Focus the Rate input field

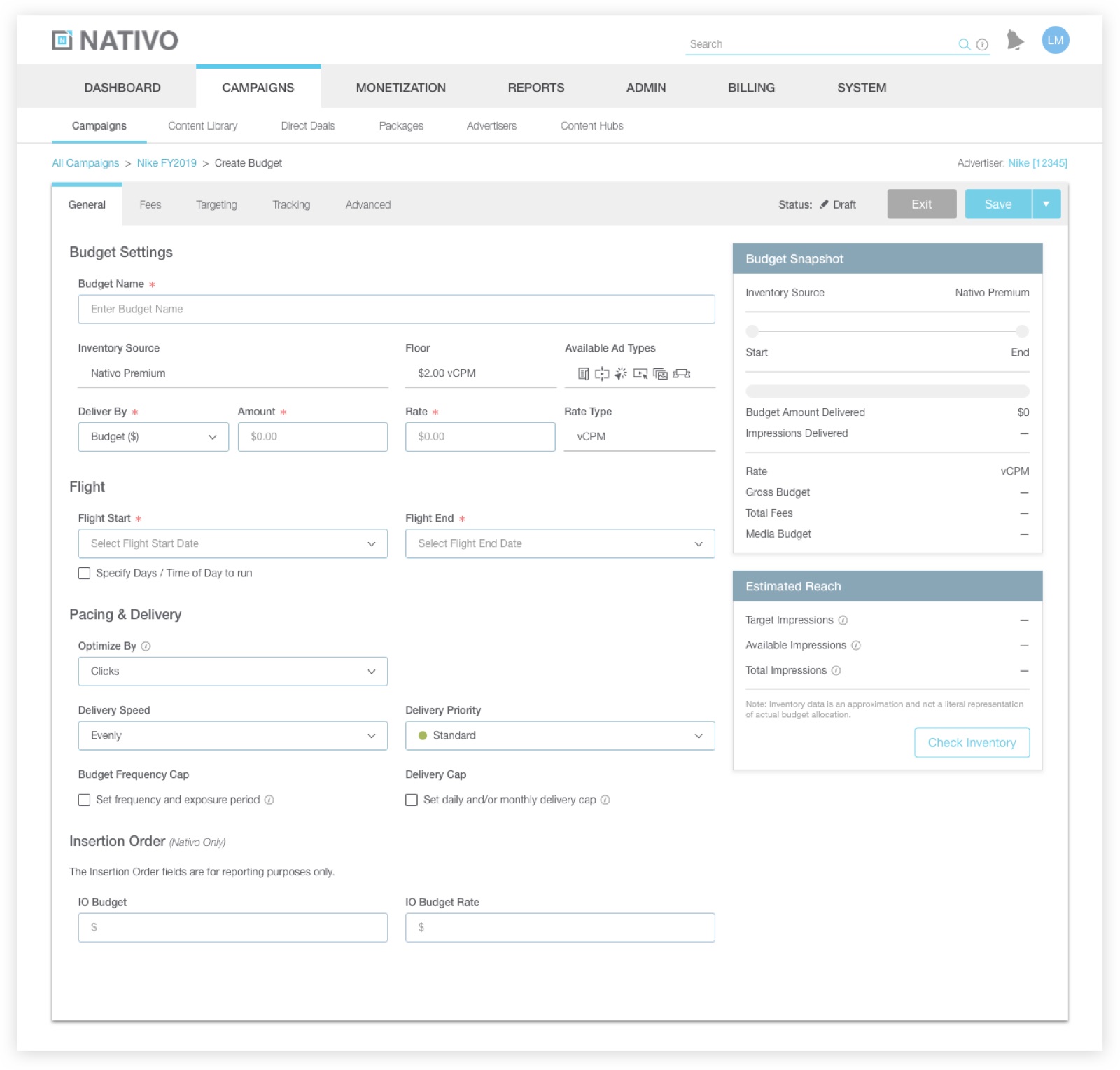[480, 437]
